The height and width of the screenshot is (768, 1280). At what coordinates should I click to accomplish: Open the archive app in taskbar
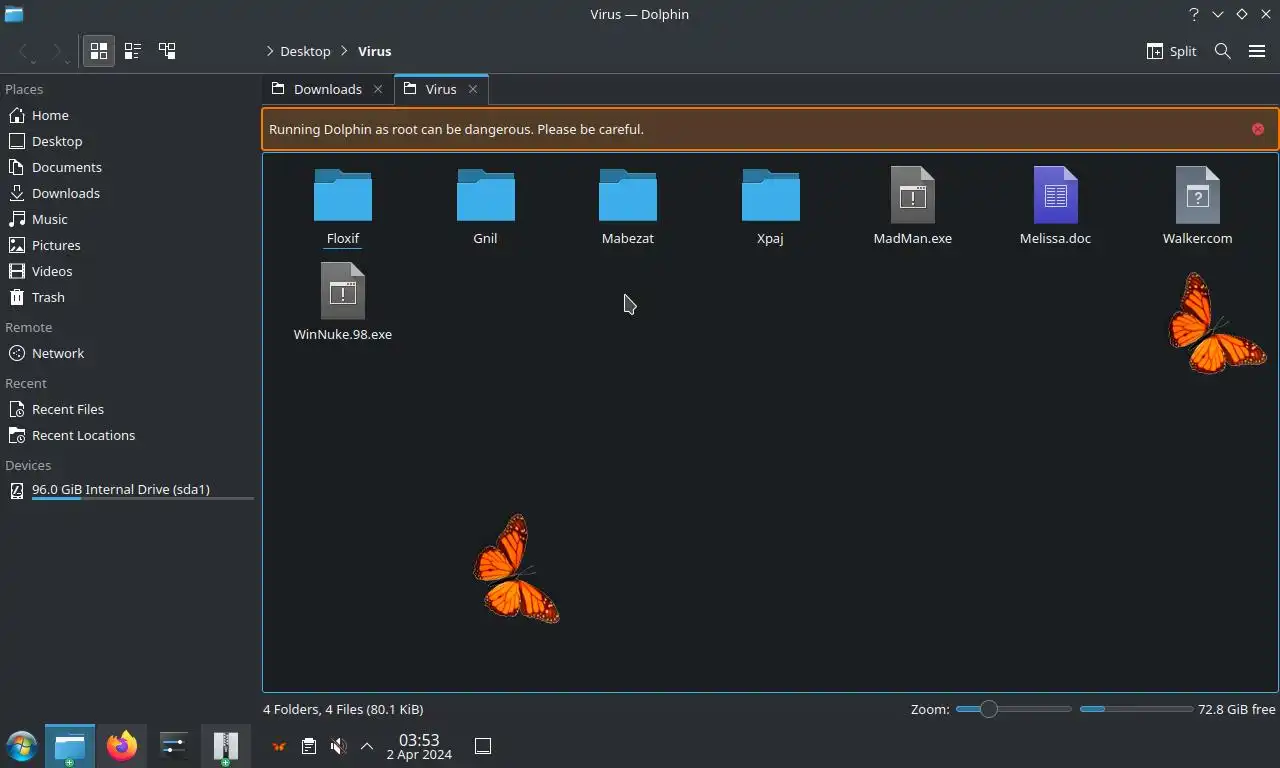coord(226,746)
